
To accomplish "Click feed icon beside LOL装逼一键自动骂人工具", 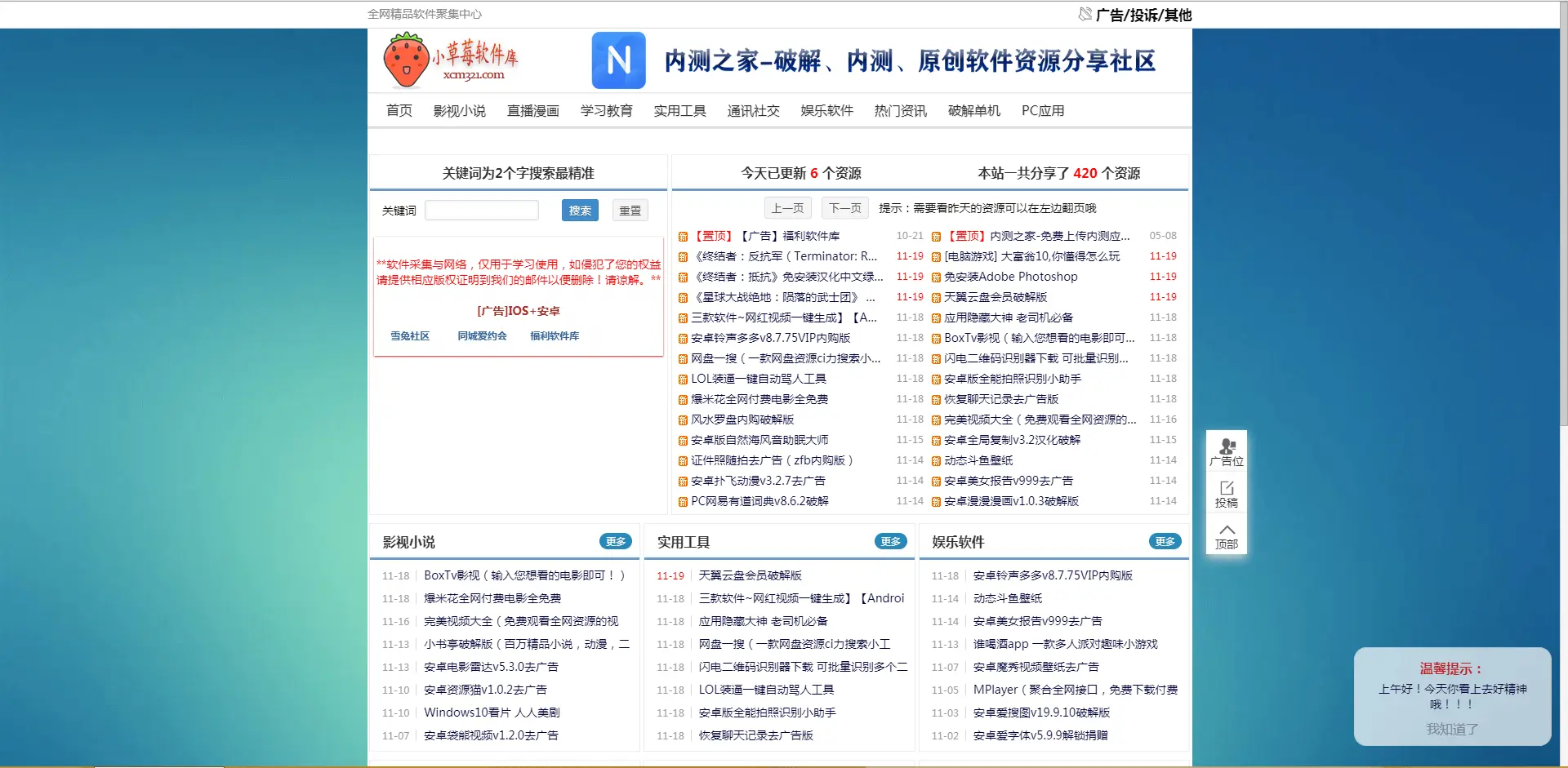I will (683, 380).
